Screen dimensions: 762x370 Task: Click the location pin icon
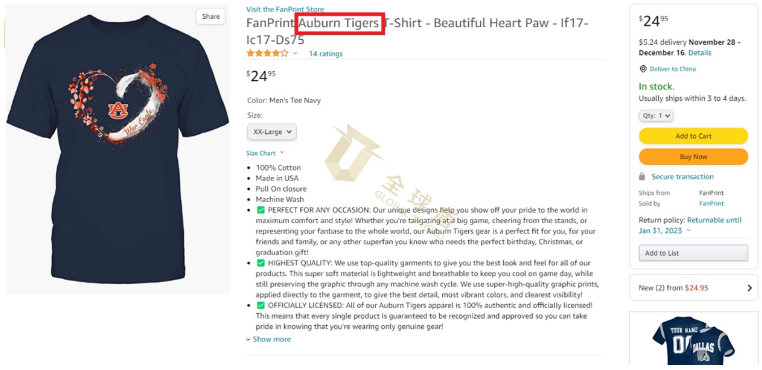pos(643,69)
